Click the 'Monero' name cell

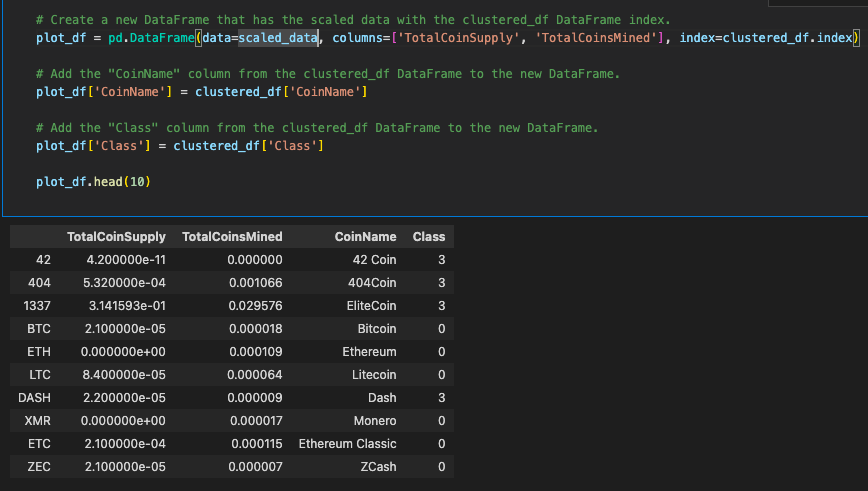point(375,421)
